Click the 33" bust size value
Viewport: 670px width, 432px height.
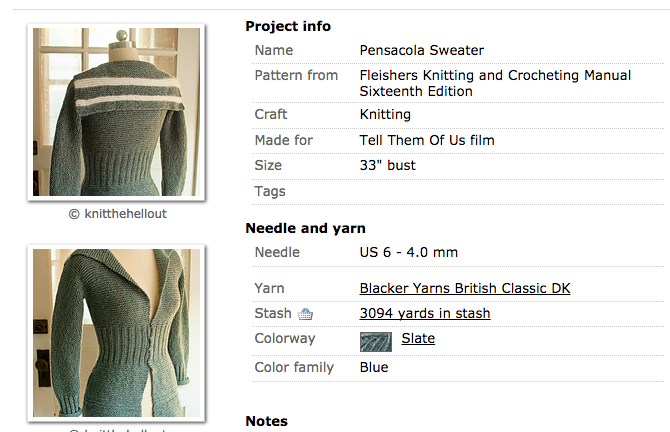coord(387,165)
